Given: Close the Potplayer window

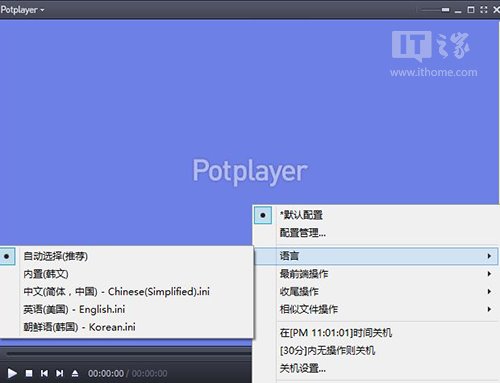Looking at the screenshot, I should point(496,10).
